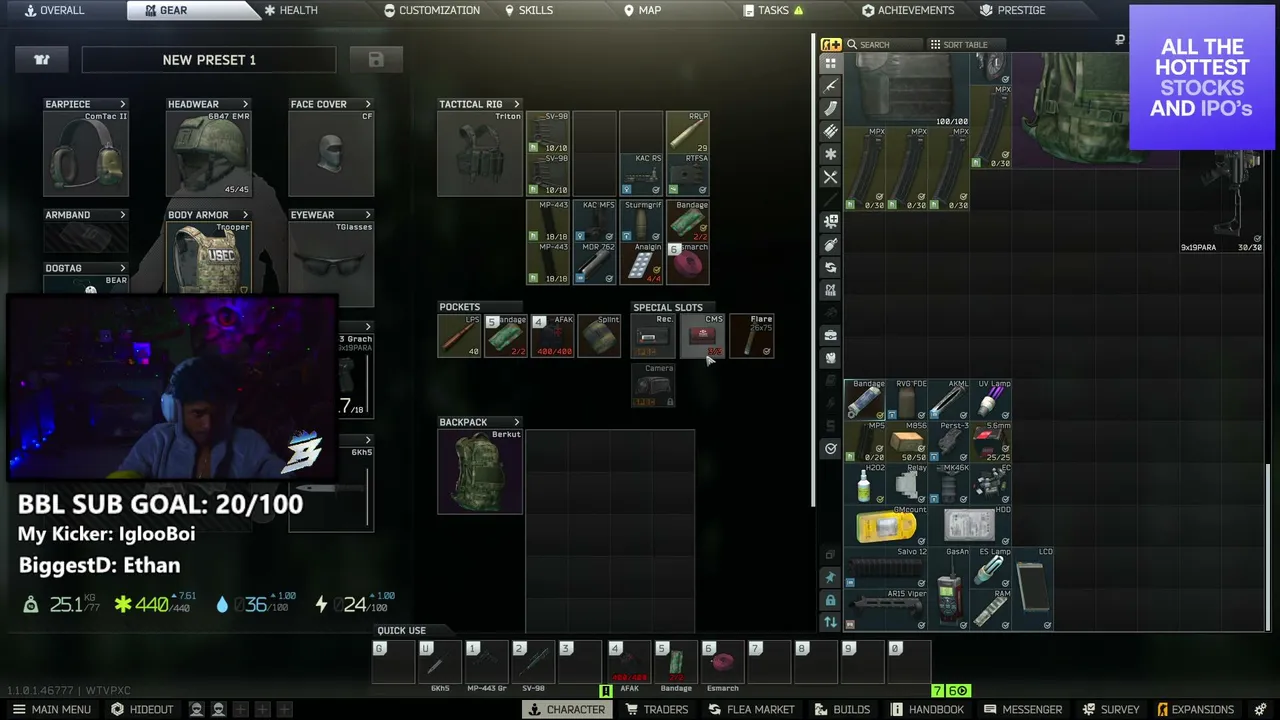Filter stash by ammo rounds icon

pos(830,131)
